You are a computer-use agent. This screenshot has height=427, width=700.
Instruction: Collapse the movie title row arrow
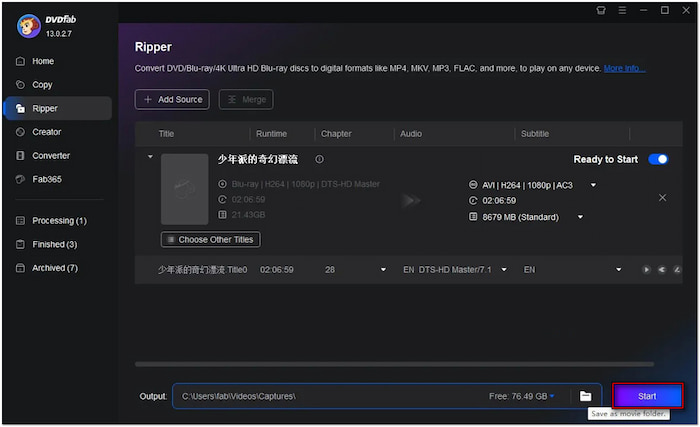point(150,156)
